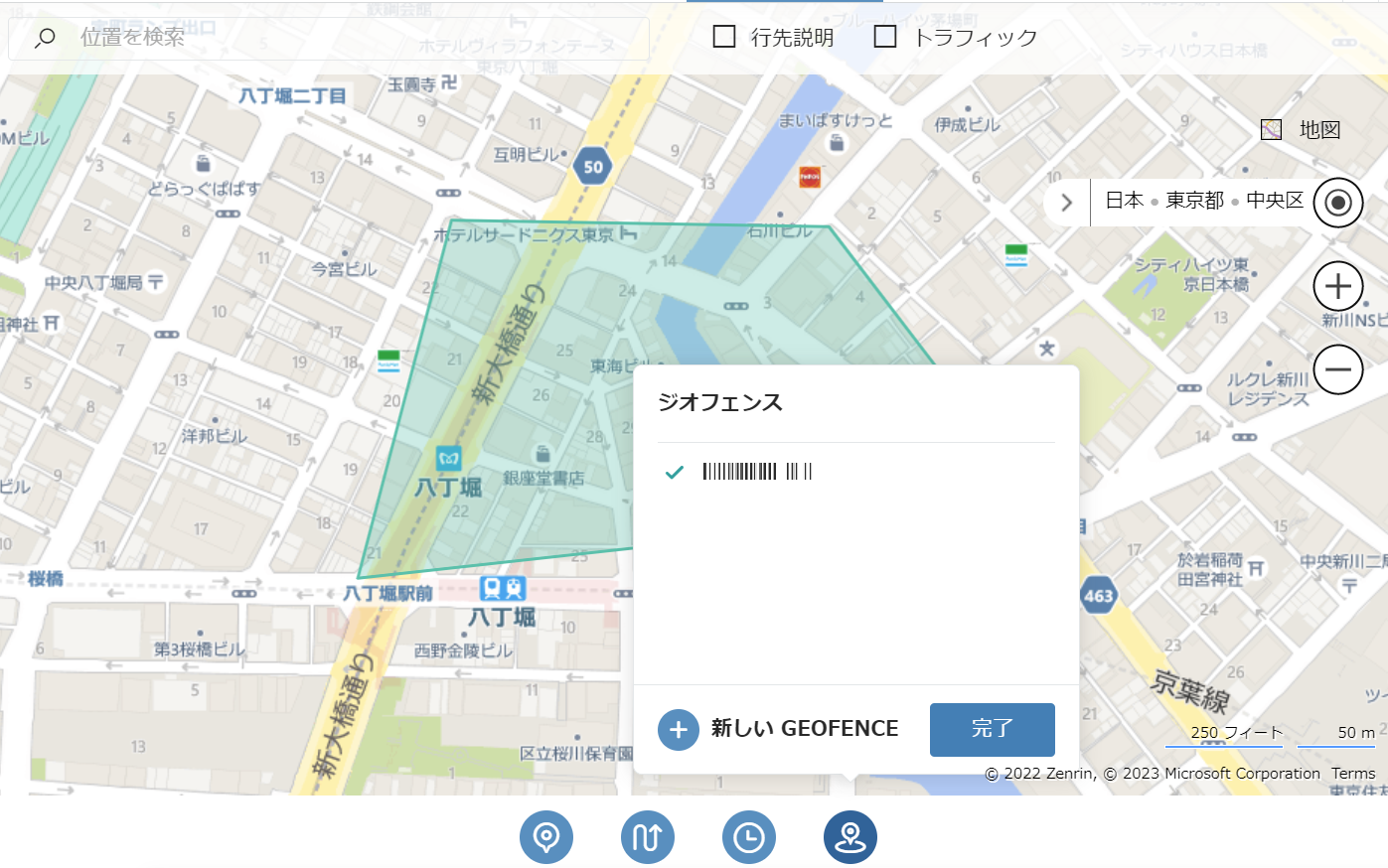Click the red store icon near まいばすけっと

click(x=810, y=177)
